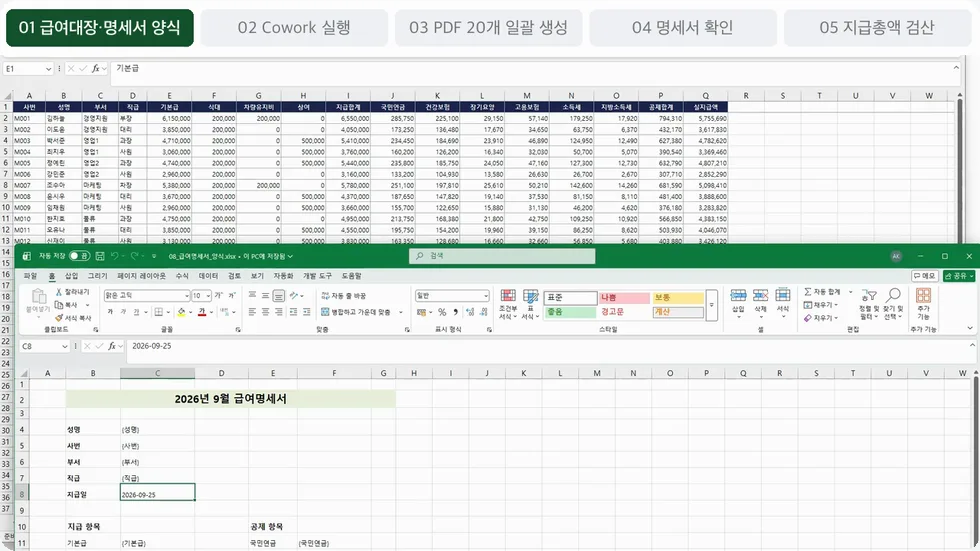The width and height of the screenshot is (980, 551).
Task: Open AutoSum (자동 합계) dropdown arrow
Action: pyautogui.click(x=851, y=292)
